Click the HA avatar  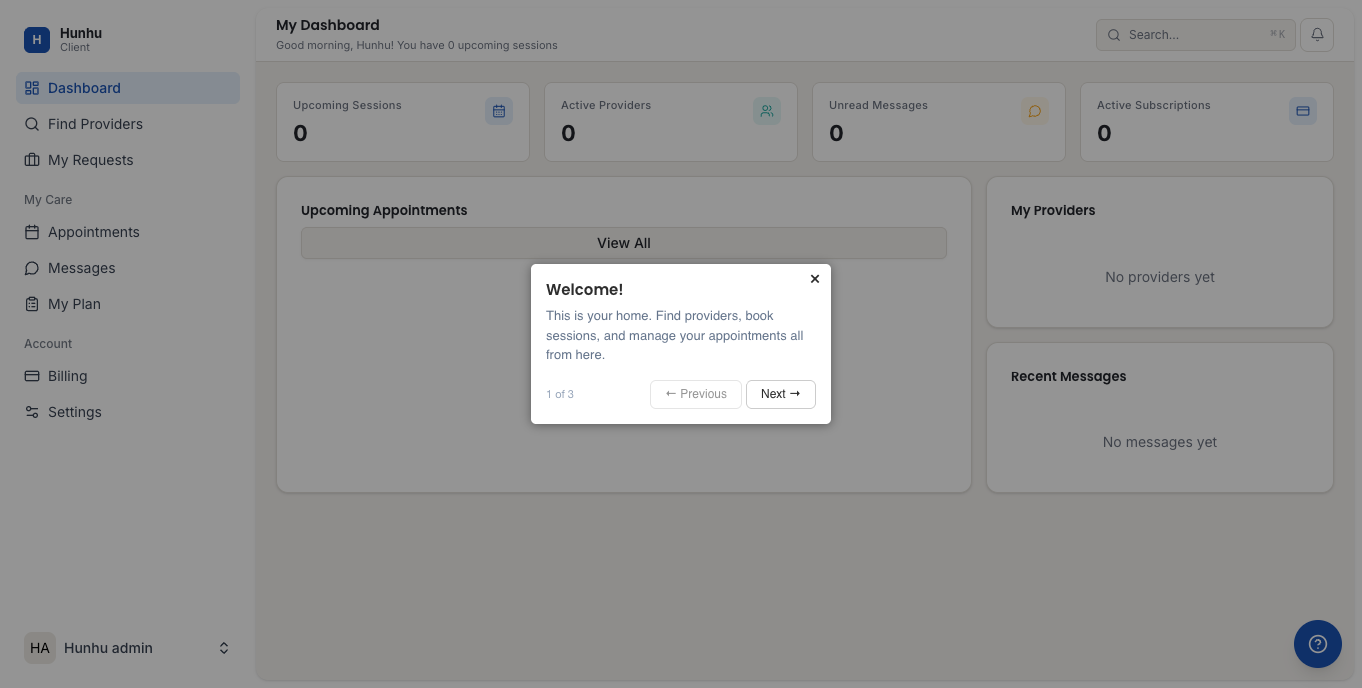[x=40, y=648]
